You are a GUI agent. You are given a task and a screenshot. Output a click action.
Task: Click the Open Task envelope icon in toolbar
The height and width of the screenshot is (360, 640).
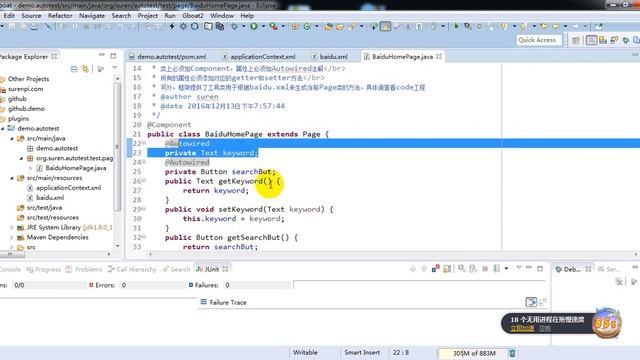[340, 27]
